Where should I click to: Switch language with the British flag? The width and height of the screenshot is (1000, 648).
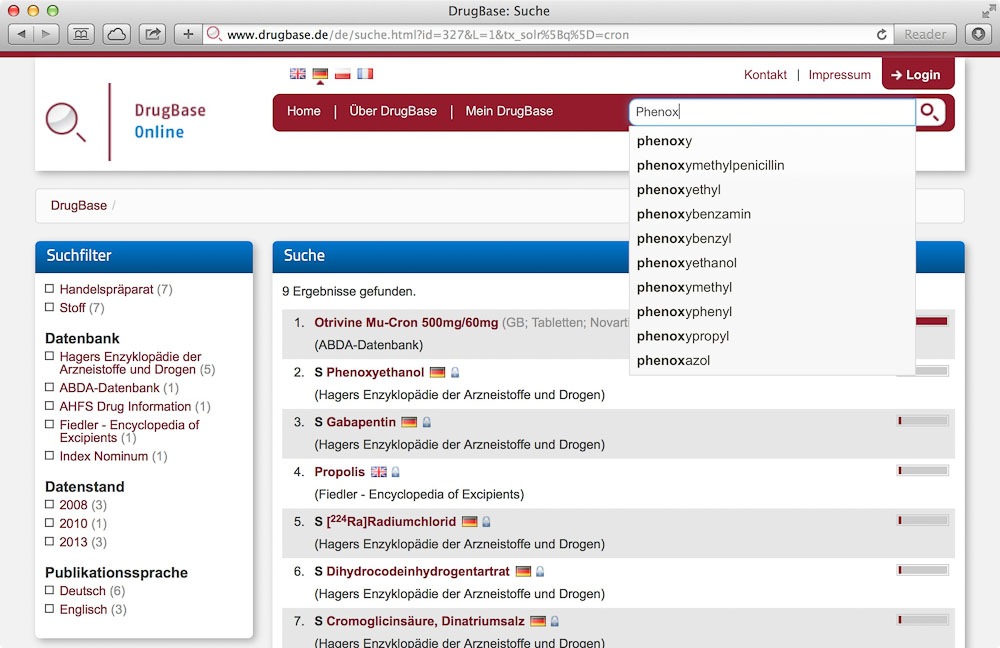coord(297,74)
